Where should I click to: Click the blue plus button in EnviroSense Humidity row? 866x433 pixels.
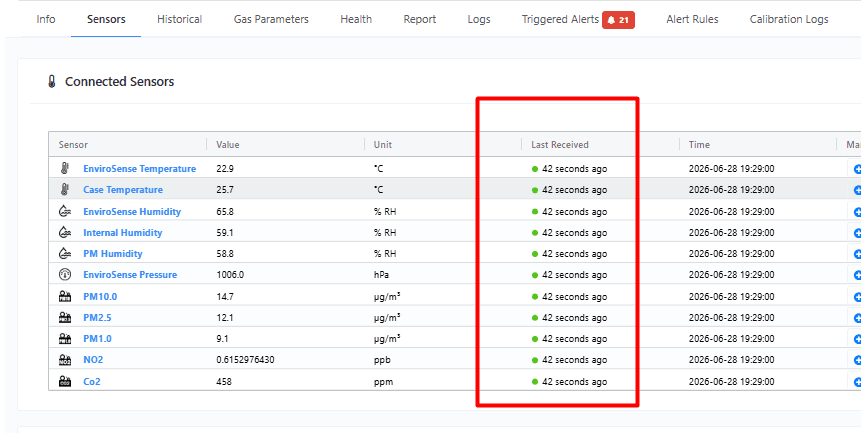pos(856,211)
